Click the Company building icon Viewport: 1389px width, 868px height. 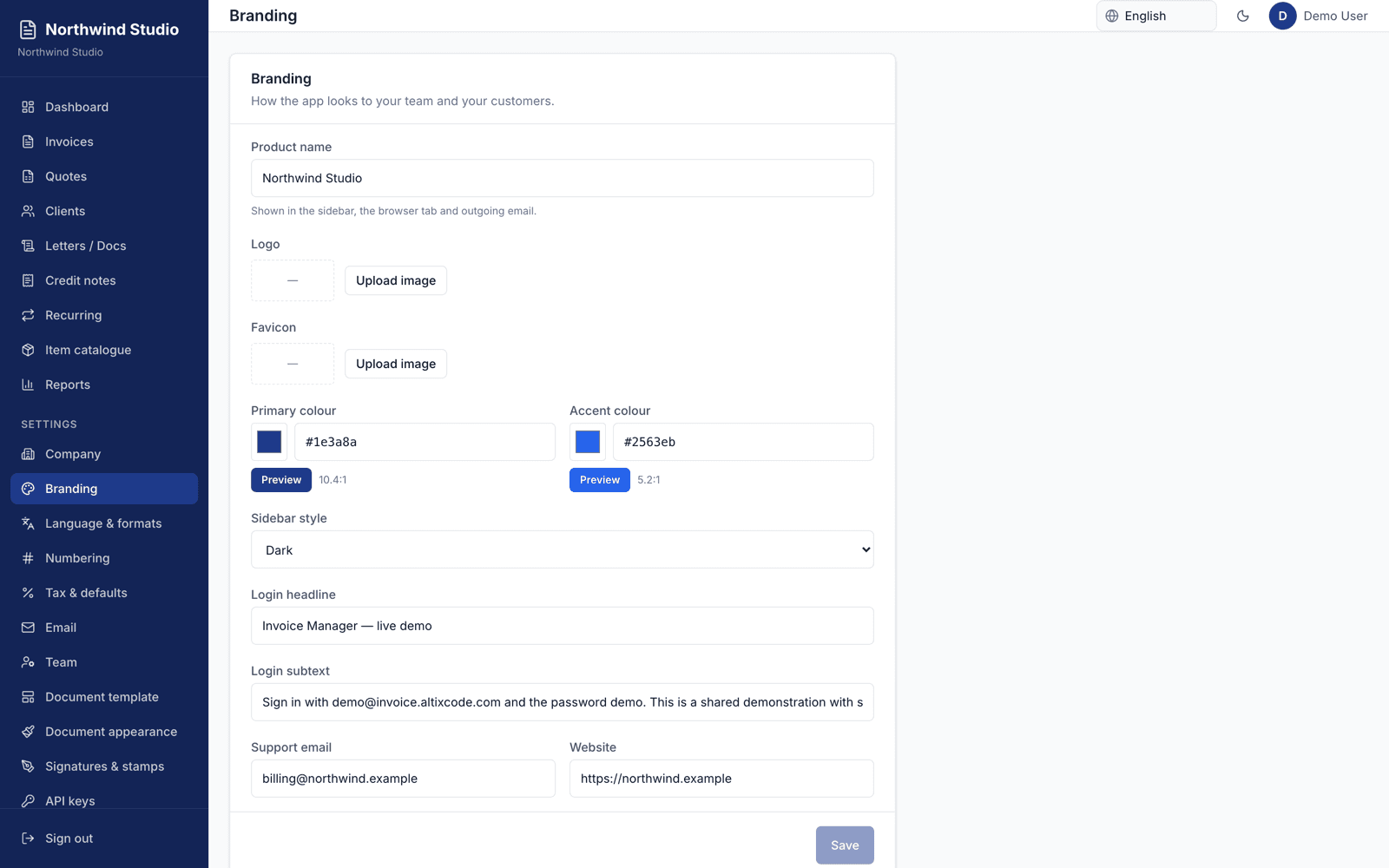tap(28, 454)
